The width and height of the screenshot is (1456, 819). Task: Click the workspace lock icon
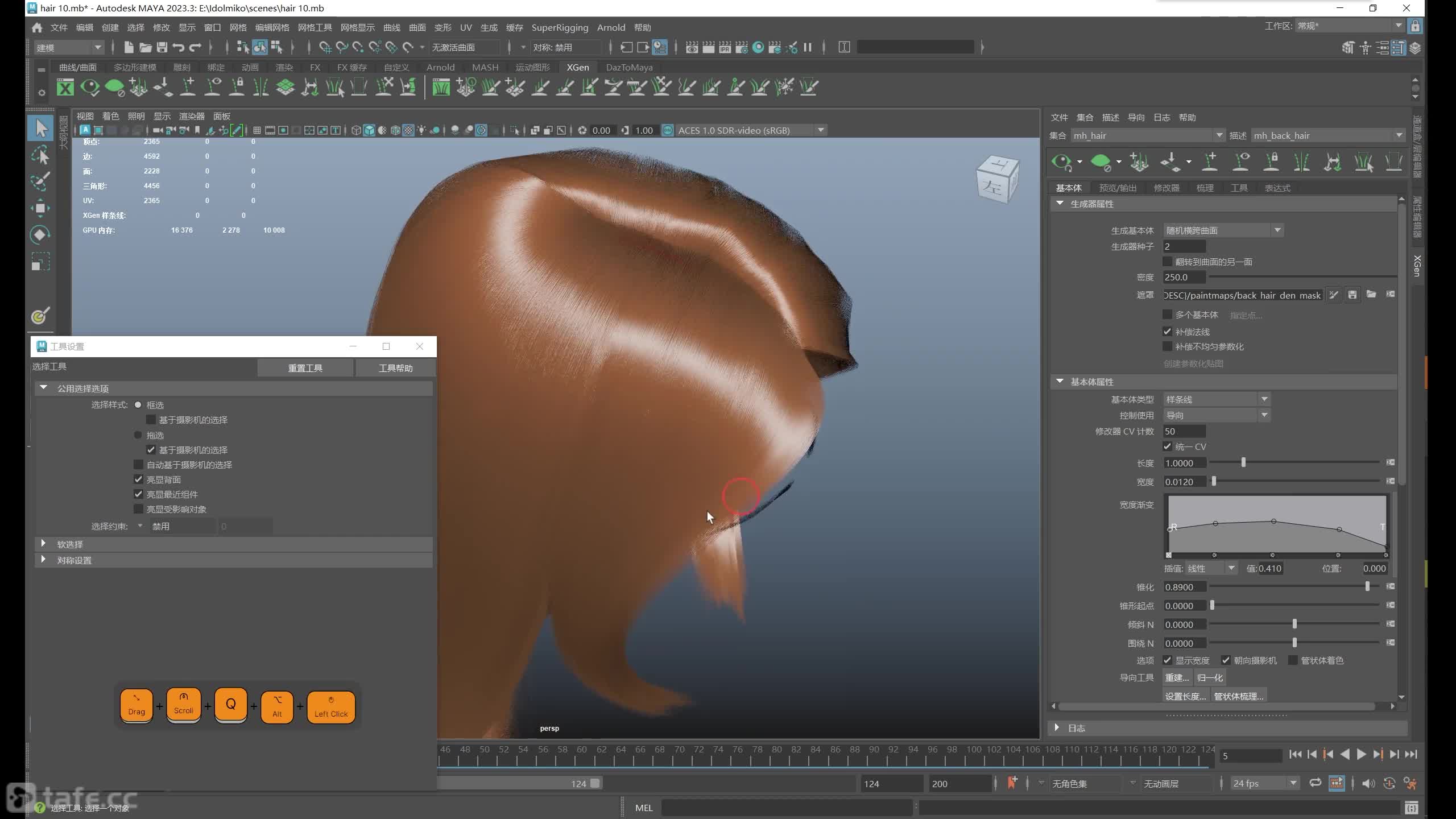1415,26
